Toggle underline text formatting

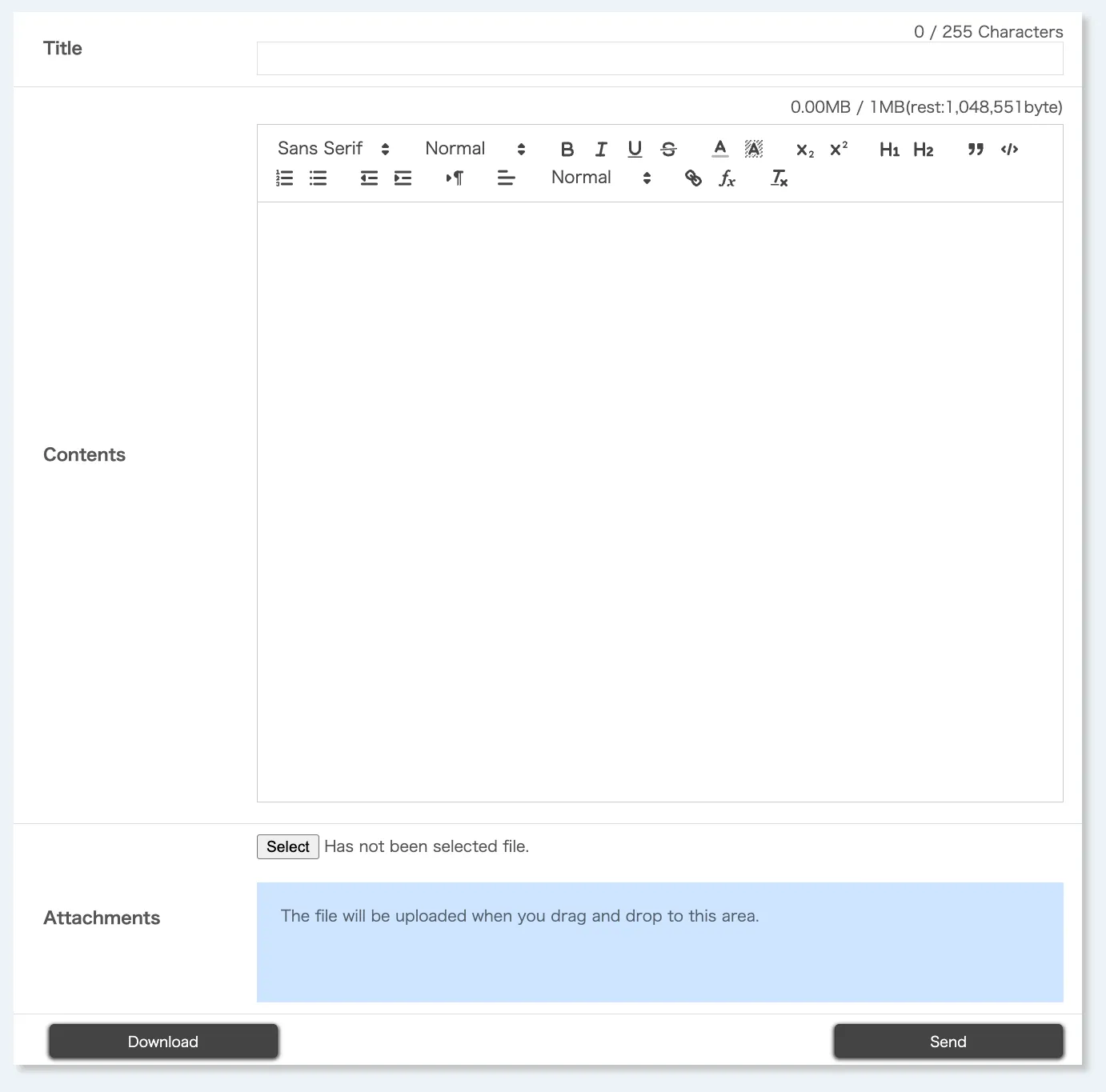[635, 150]
